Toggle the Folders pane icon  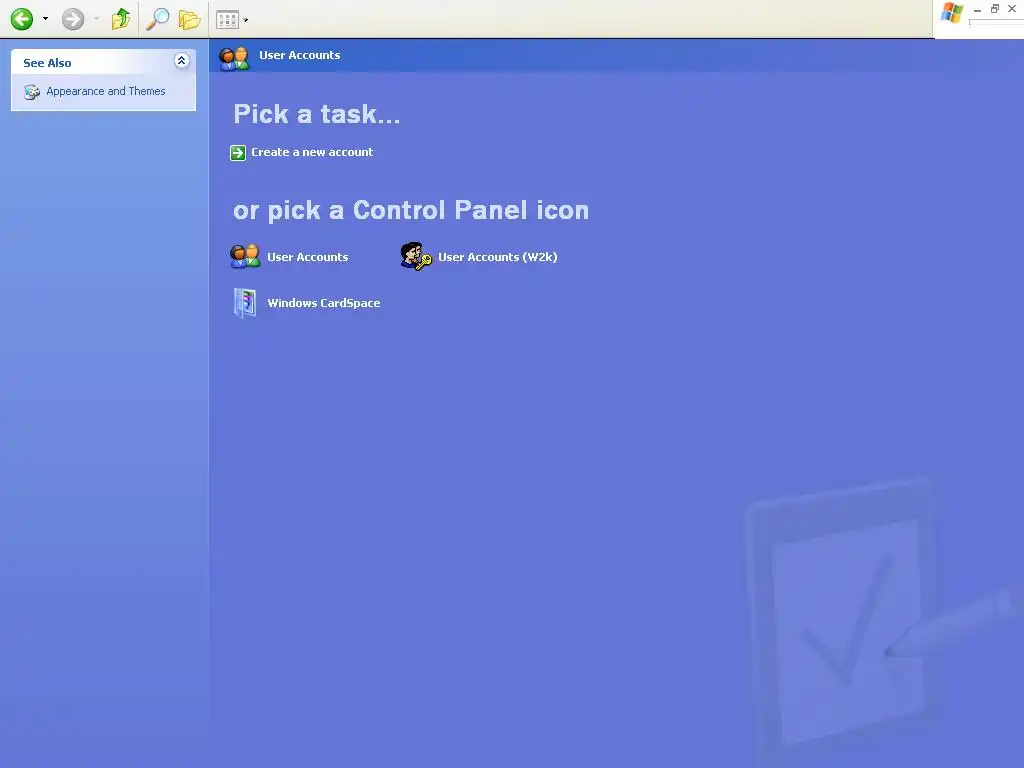click(x=189, y=20)
